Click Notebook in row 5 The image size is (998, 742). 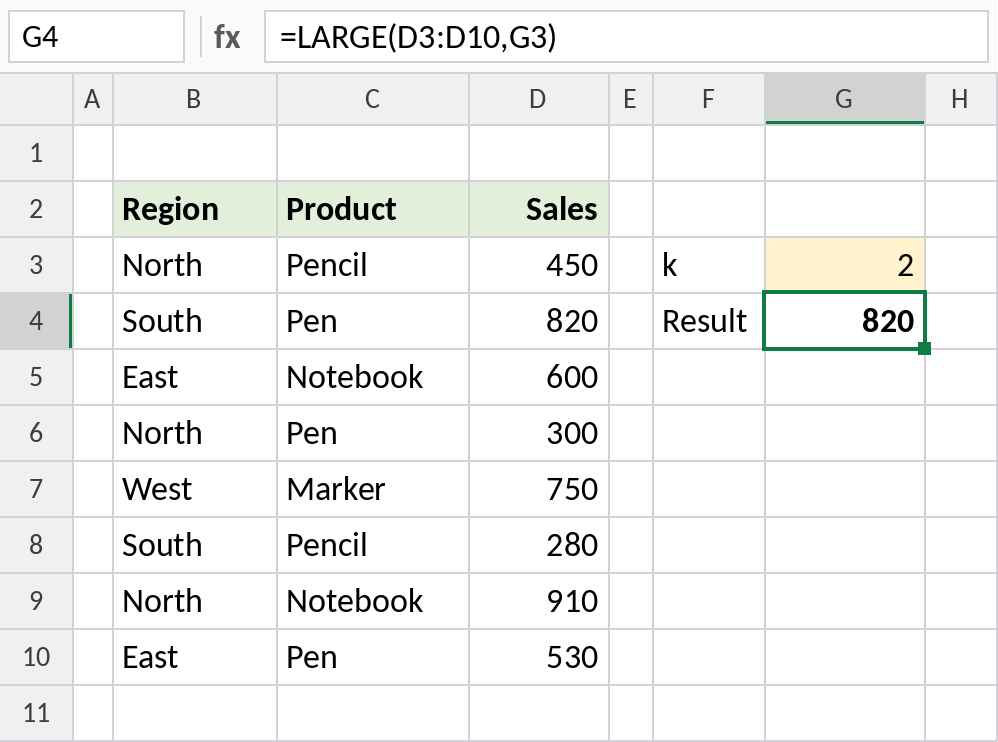[x=373, y=377]
